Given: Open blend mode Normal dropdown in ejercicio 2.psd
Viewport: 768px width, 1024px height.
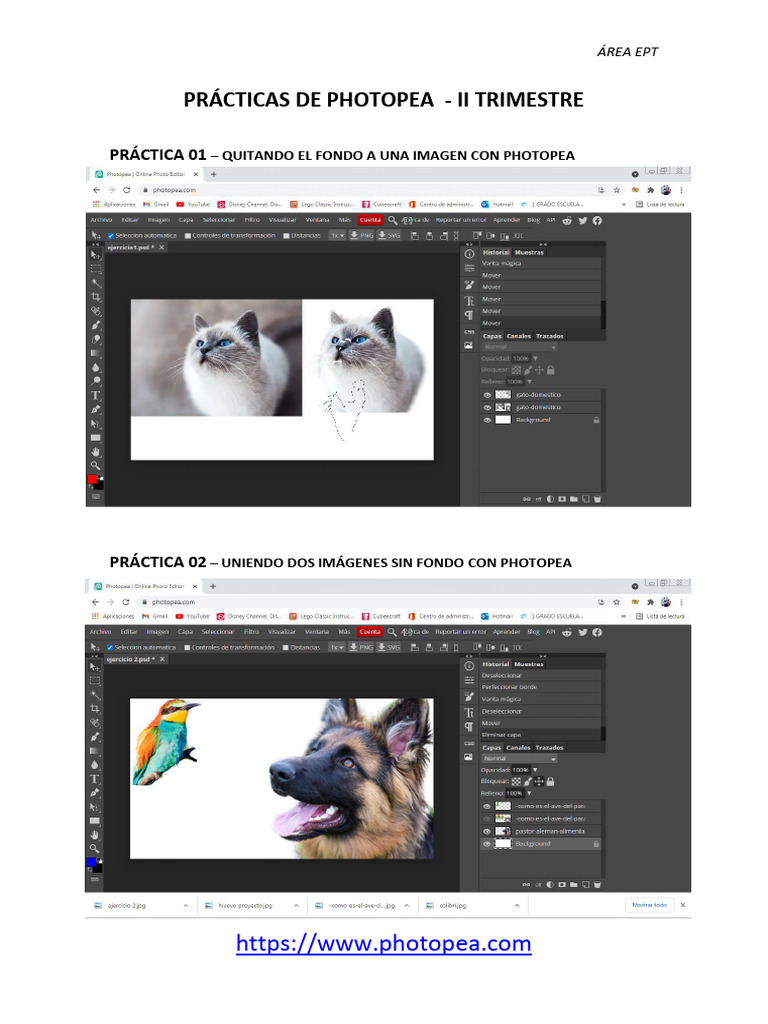Looking at the screenshot, I should pyautogui.click(x=520, y=759).
